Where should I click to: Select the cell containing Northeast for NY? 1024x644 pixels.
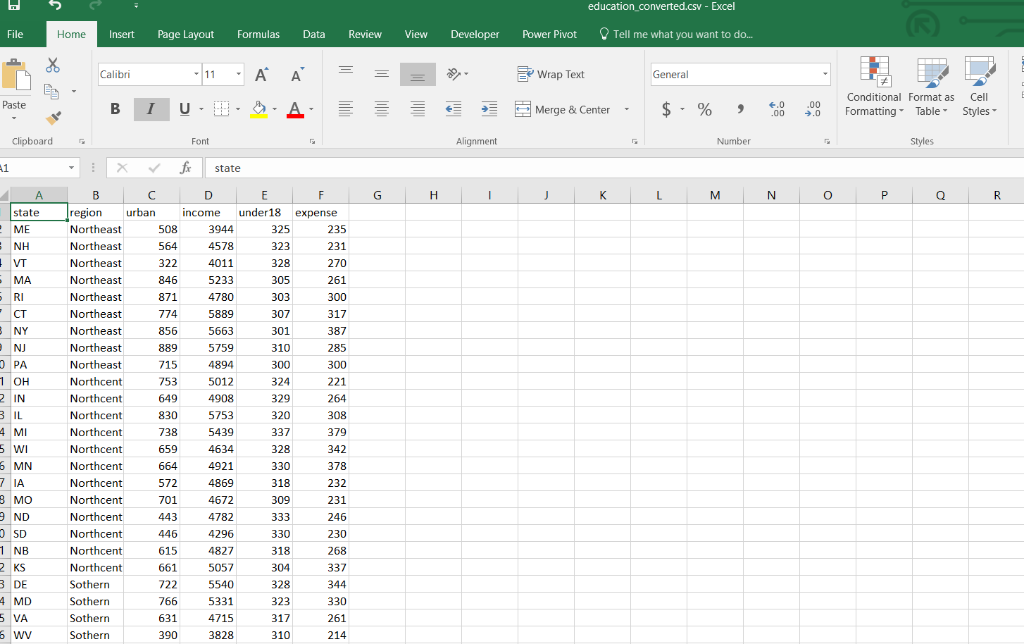coord(96,330)
